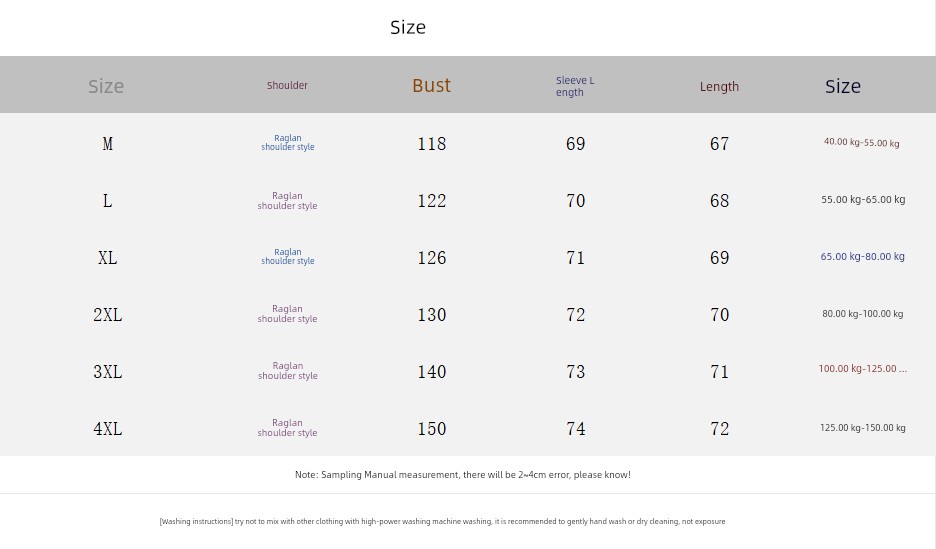Screen dimensions: 936x549
Task: Click the truncated 100.00 kg-125.00 weight range
Action: [x=862, y=369]
